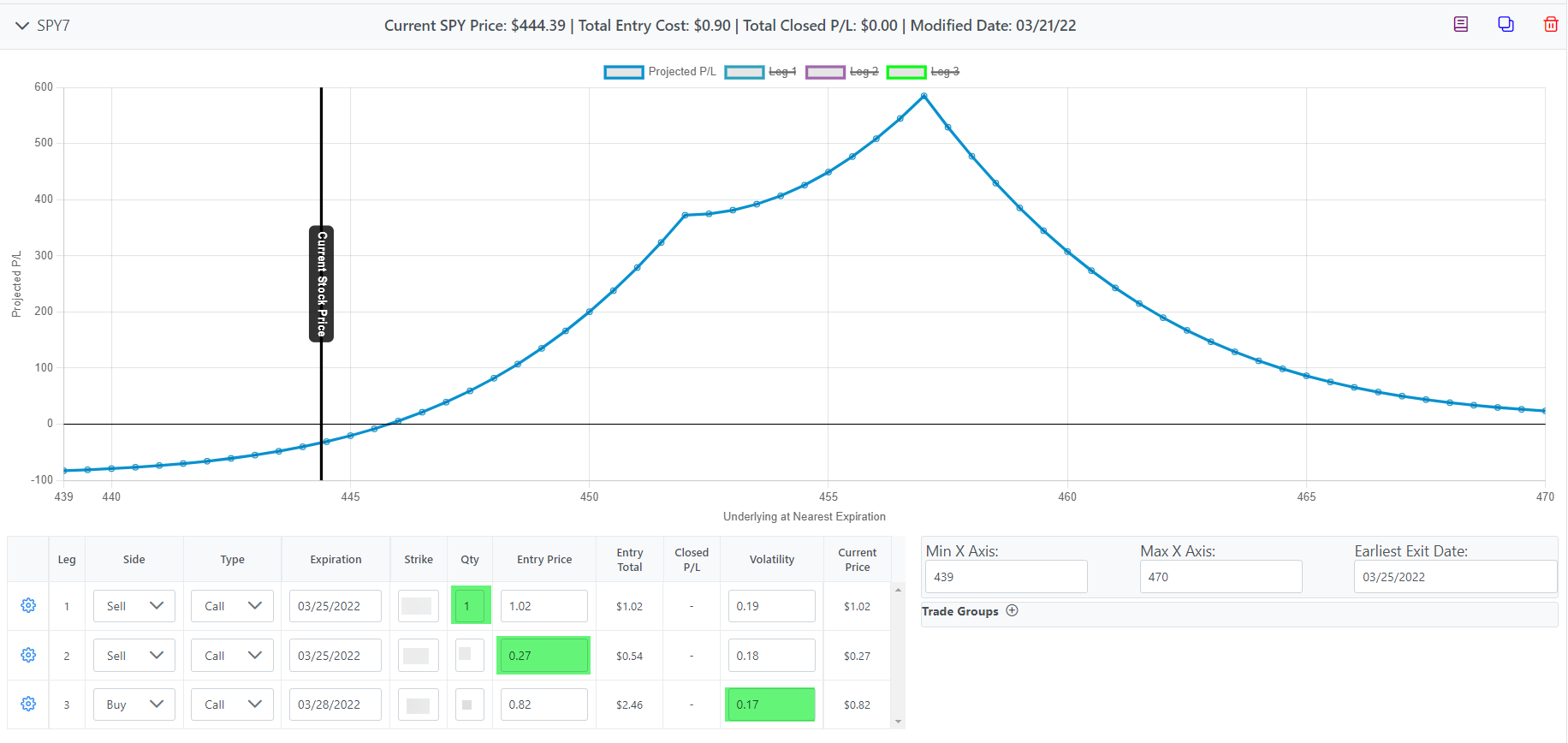Select the leg 3 expiration 03/28/2022 field

coord(335,704)
